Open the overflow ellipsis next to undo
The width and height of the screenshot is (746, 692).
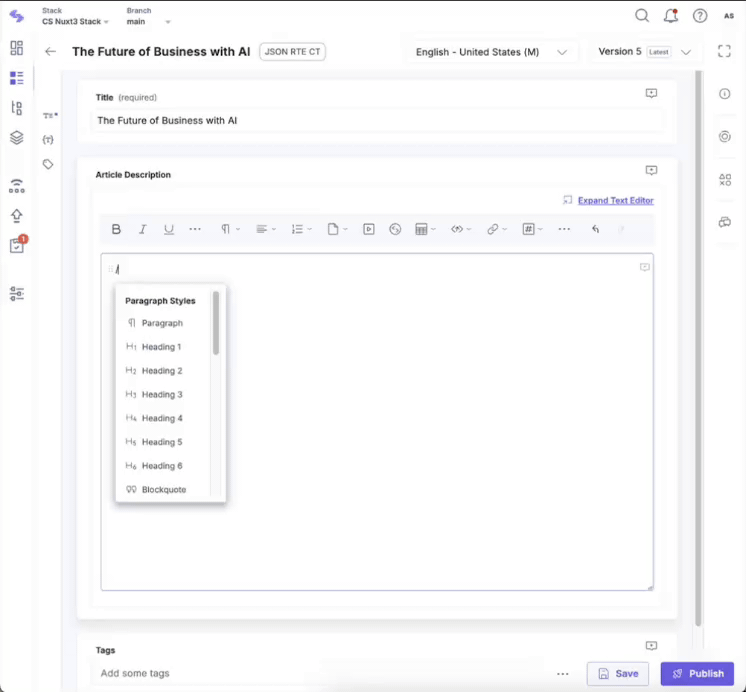[564, 229]
